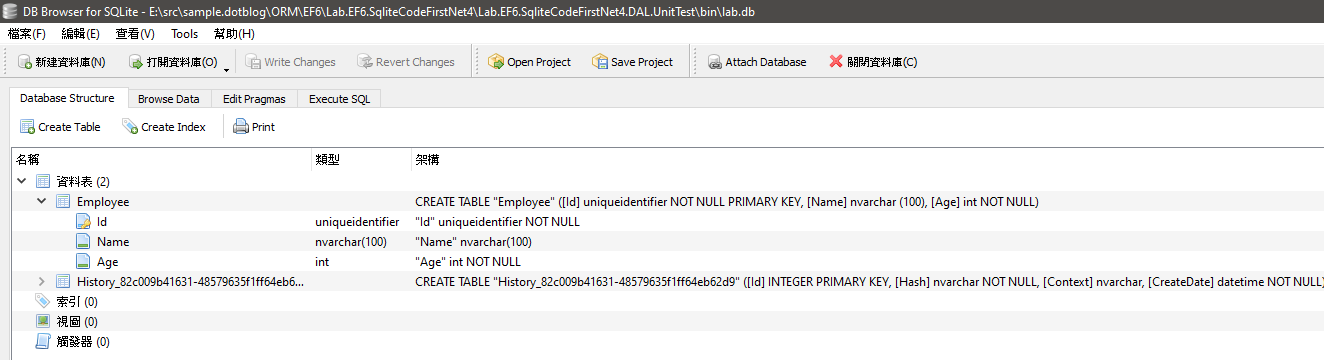The width and height of the screenshot is (1324, 360).
Task: Click the nvarchar(100) type cell
Action: (352, 242)
